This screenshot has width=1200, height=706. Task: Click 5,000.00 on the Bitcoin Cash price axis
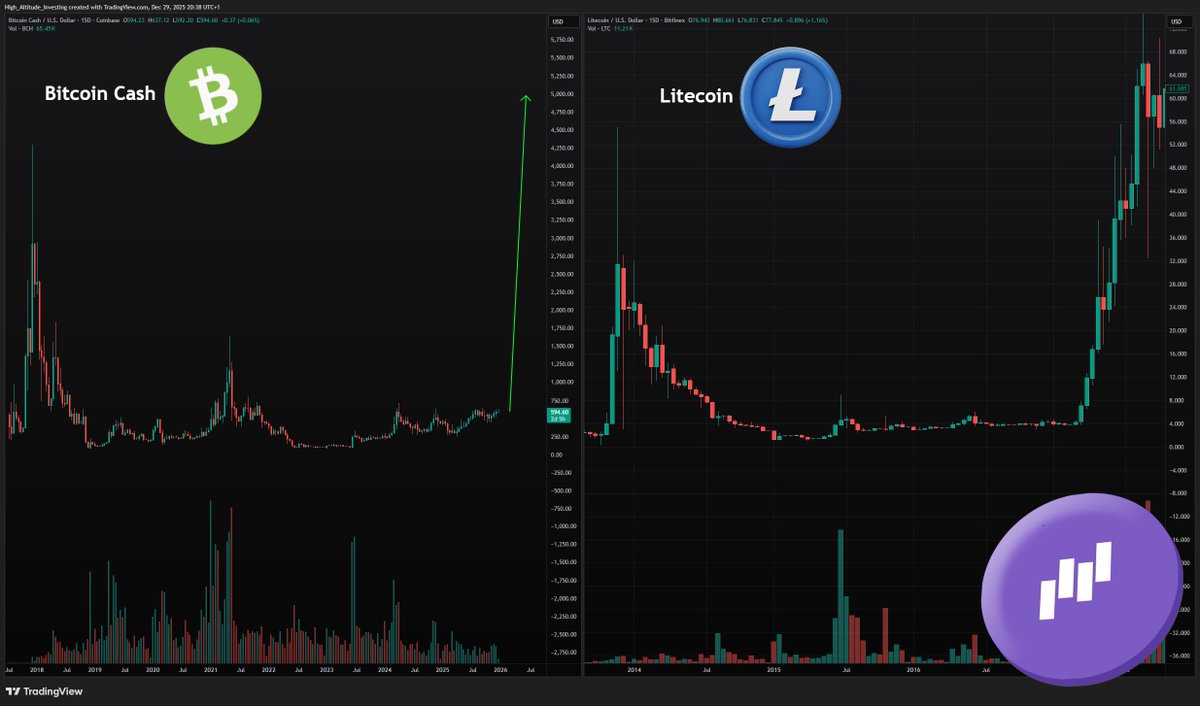click(x=561, y=94)
